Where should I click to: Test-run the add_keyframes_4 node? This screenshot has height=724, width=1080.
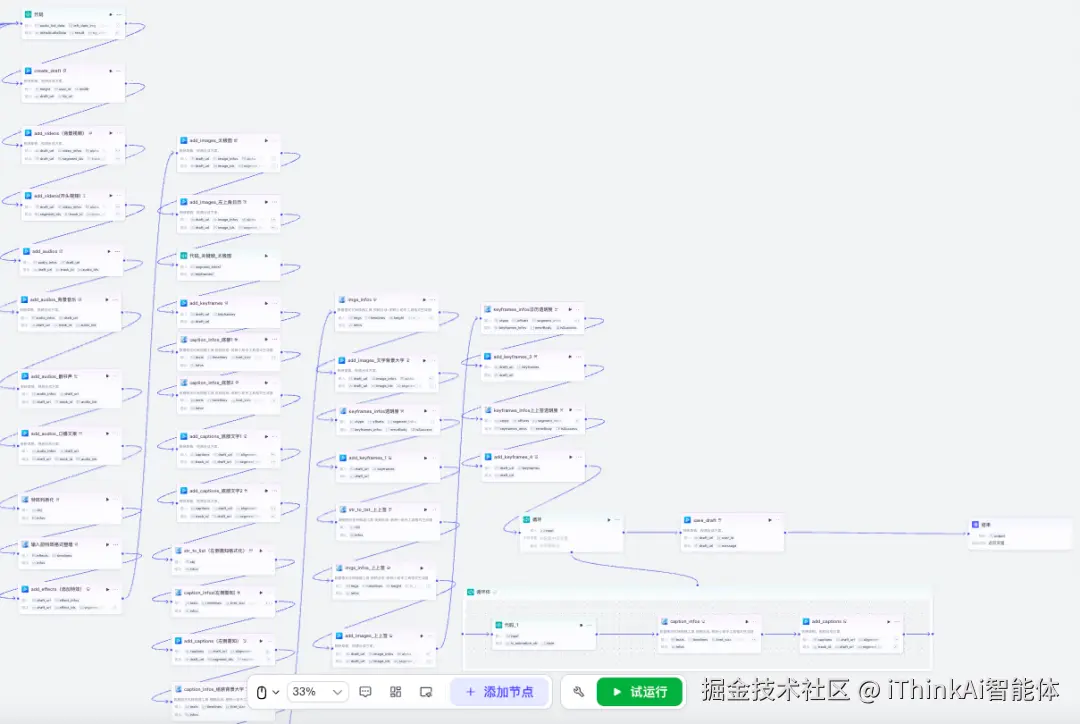coord(570,457)
